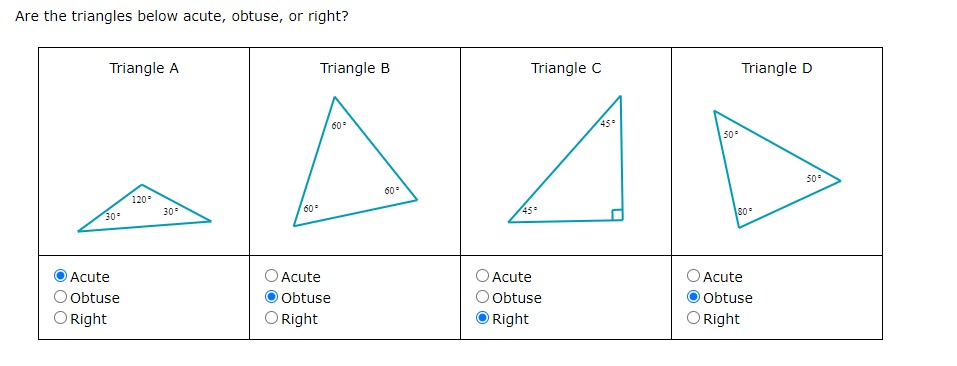The image size is (957, 366).
Task: Mark Triangle C as Acute
Action: [x=482, y=276]
